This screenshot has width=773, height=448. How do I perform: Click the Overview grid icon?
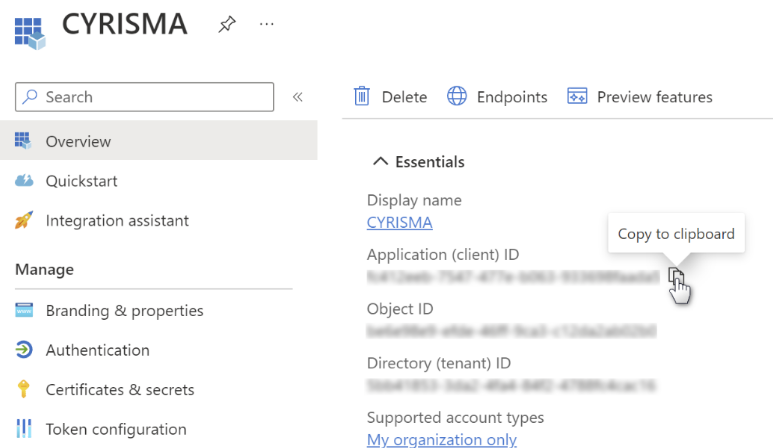[23, 141]
